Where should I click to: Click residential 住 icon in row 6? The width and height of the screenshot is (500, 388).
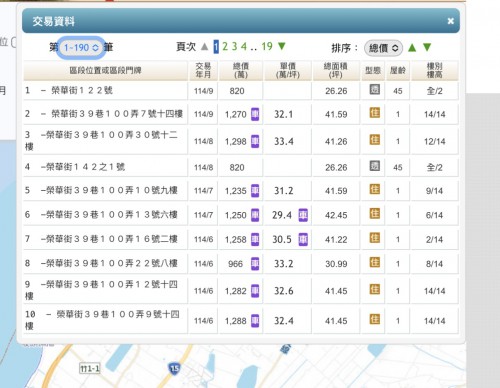375,213
